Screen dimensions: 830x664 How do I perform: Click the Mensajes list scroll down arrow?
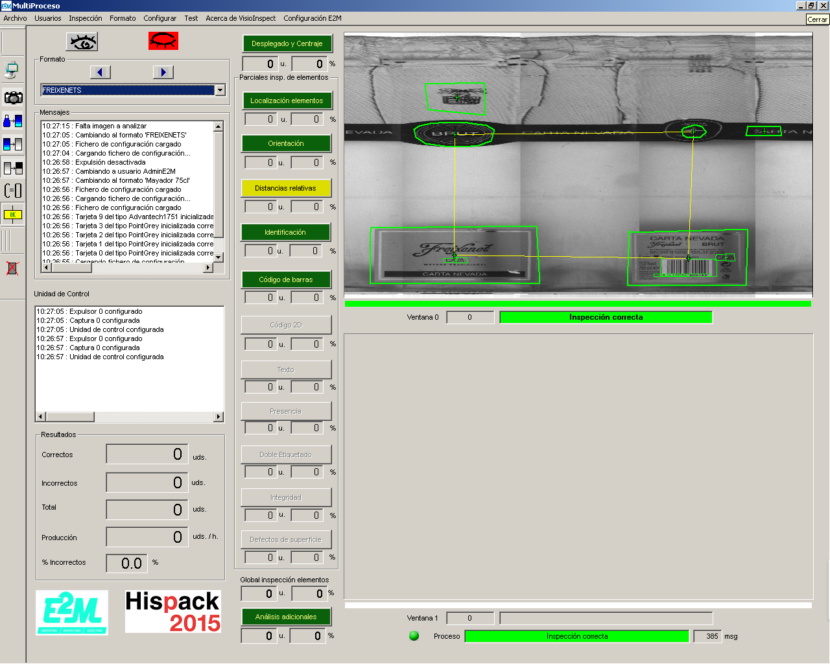(x=218, y=257)
